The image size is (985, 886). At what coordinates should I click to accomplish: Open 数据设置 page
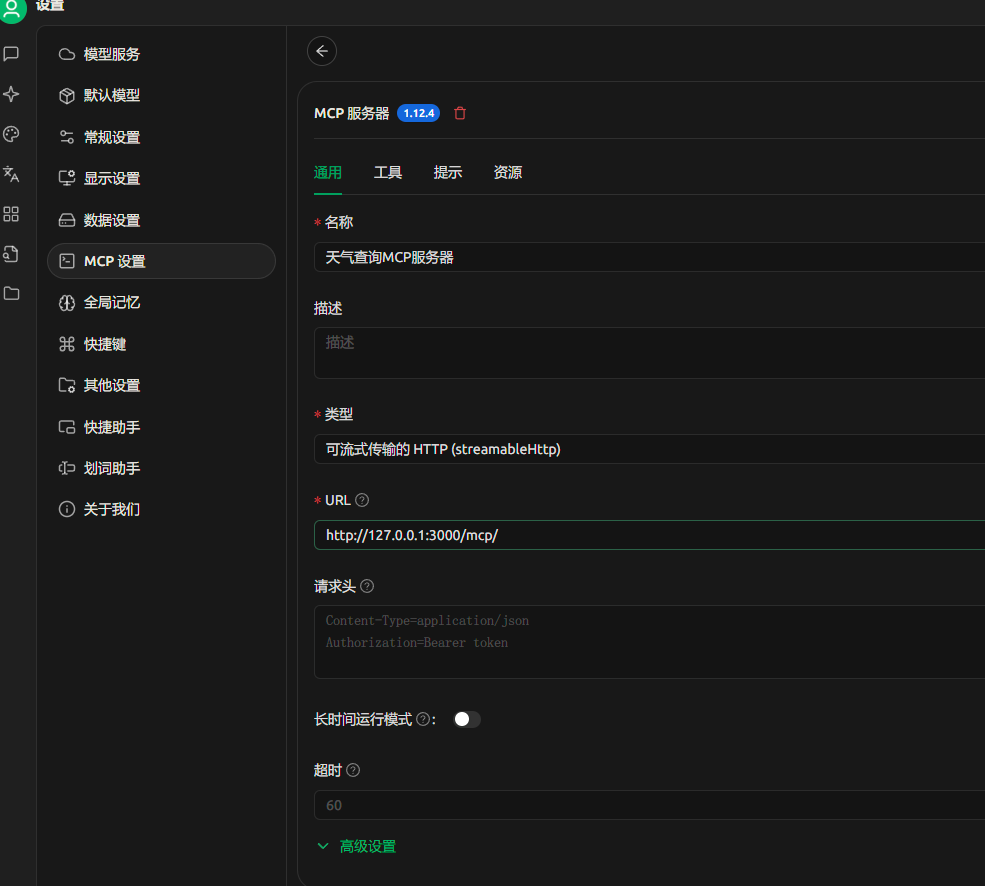pos(161,221)
